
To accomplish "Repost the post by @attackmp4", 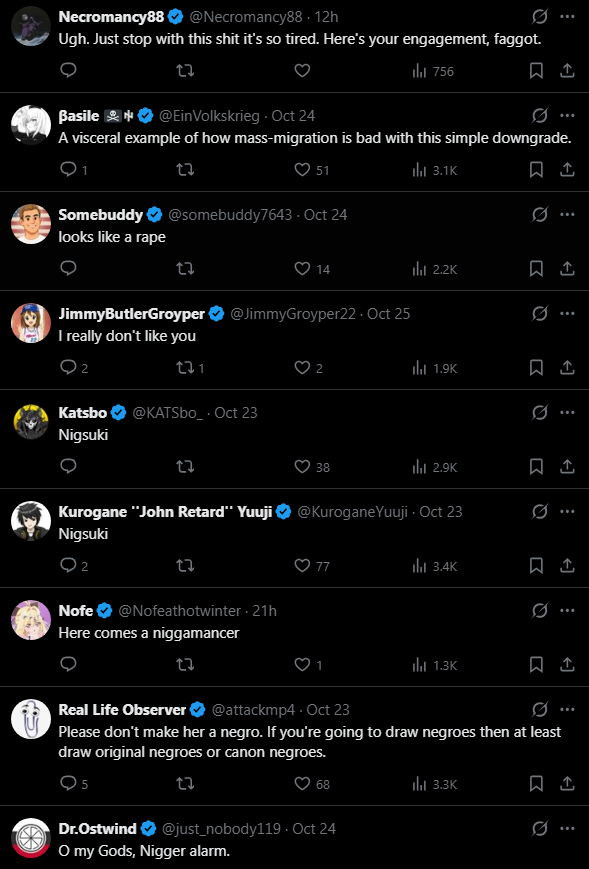I will (x=185, y=783).
